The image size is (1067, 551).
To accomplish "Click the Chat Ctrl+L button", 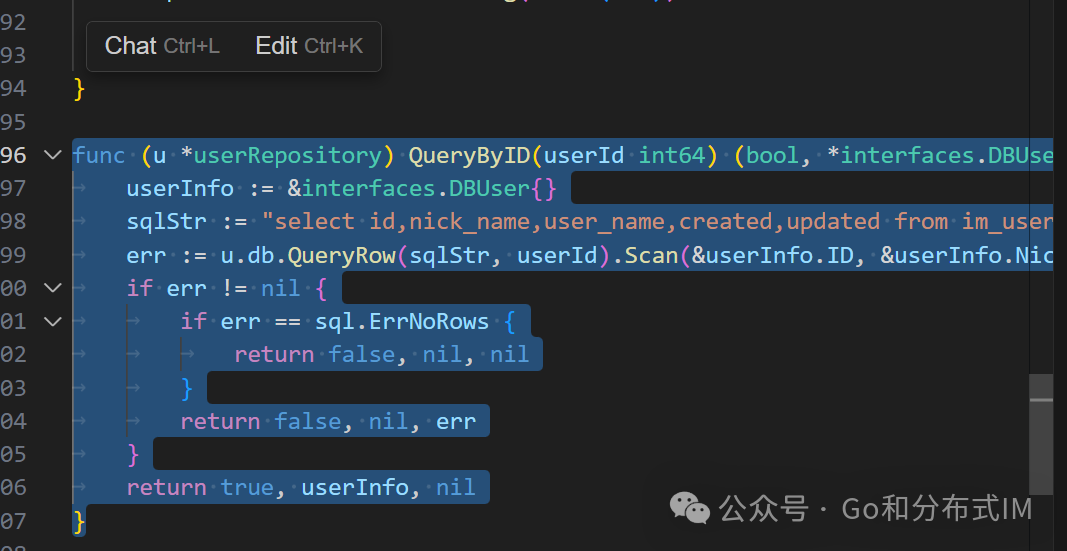I will 162,46.
